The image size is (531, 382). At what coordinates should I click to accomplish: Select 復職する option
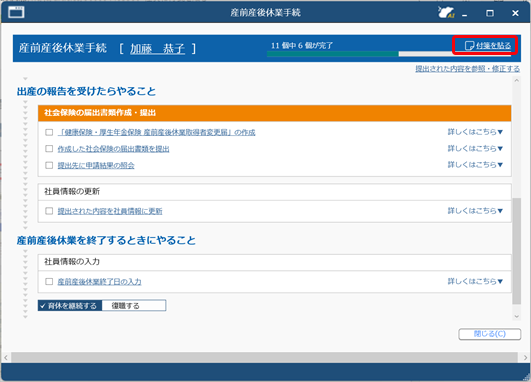[x=134, y=305]
